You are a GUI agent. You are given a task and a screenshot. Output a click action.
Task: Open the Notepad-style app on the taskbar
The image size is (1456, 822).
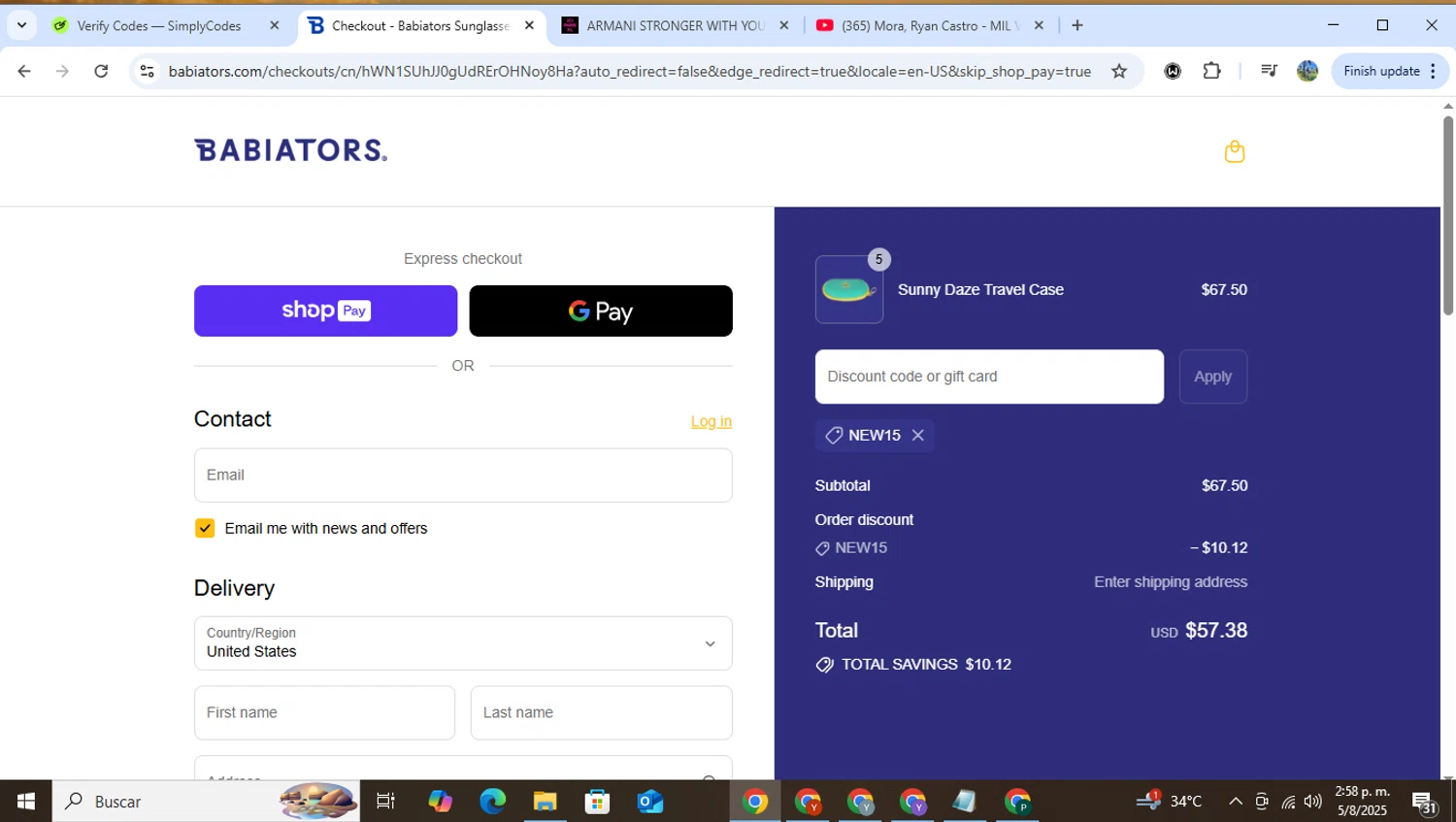(965, 802)
